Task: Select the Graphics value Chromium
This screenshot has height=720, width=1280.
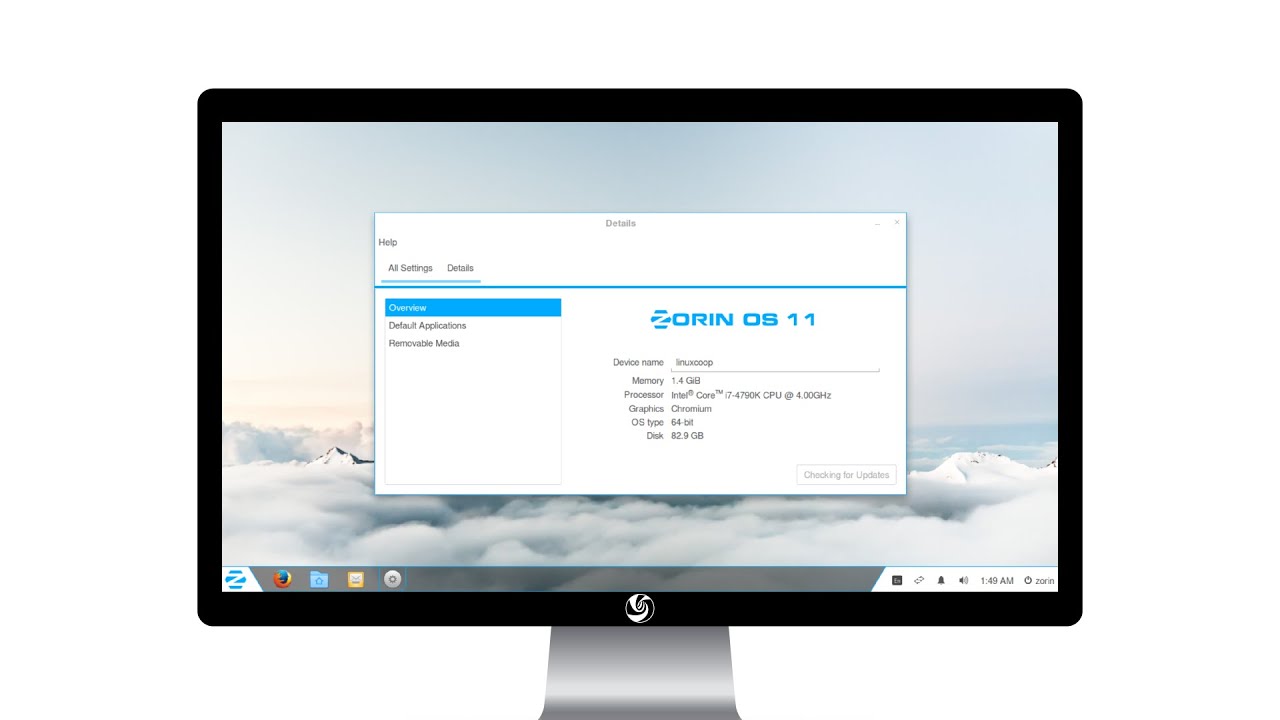Action: 691,409
